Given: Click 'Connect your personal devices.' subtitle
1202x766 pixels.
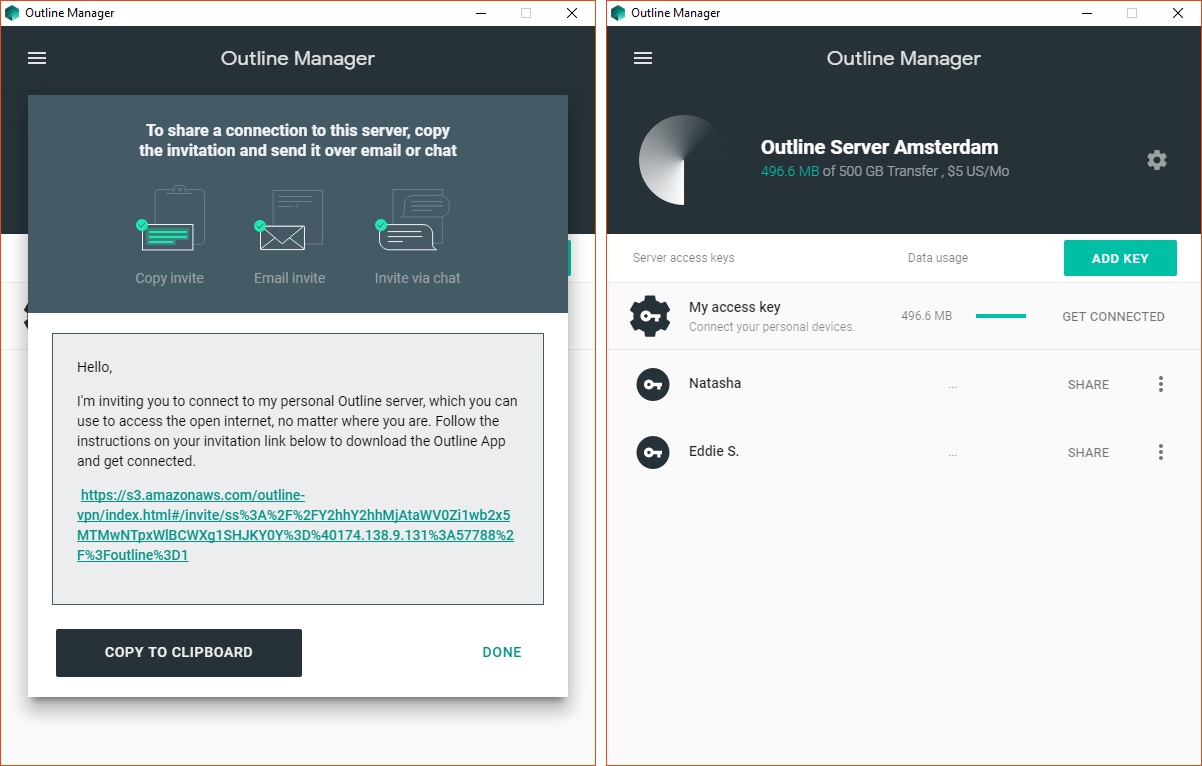Looking at the screenshot, I should click(x=772, y=327).
